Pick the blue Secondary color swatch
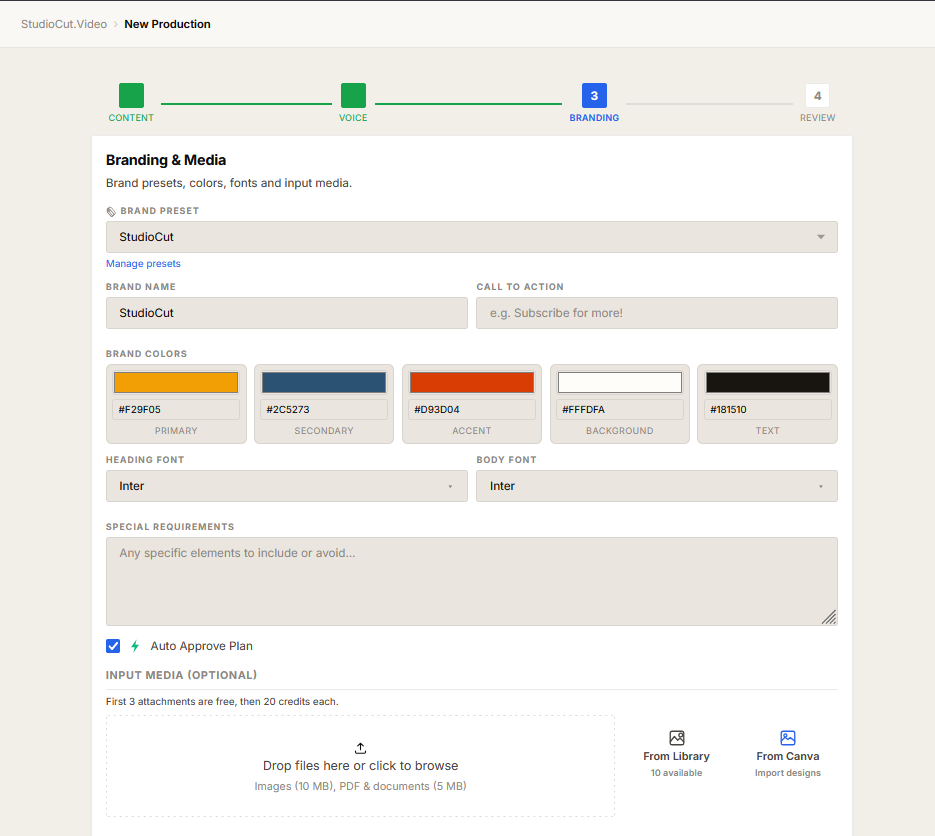935x836 pixels. click(324, 382)
